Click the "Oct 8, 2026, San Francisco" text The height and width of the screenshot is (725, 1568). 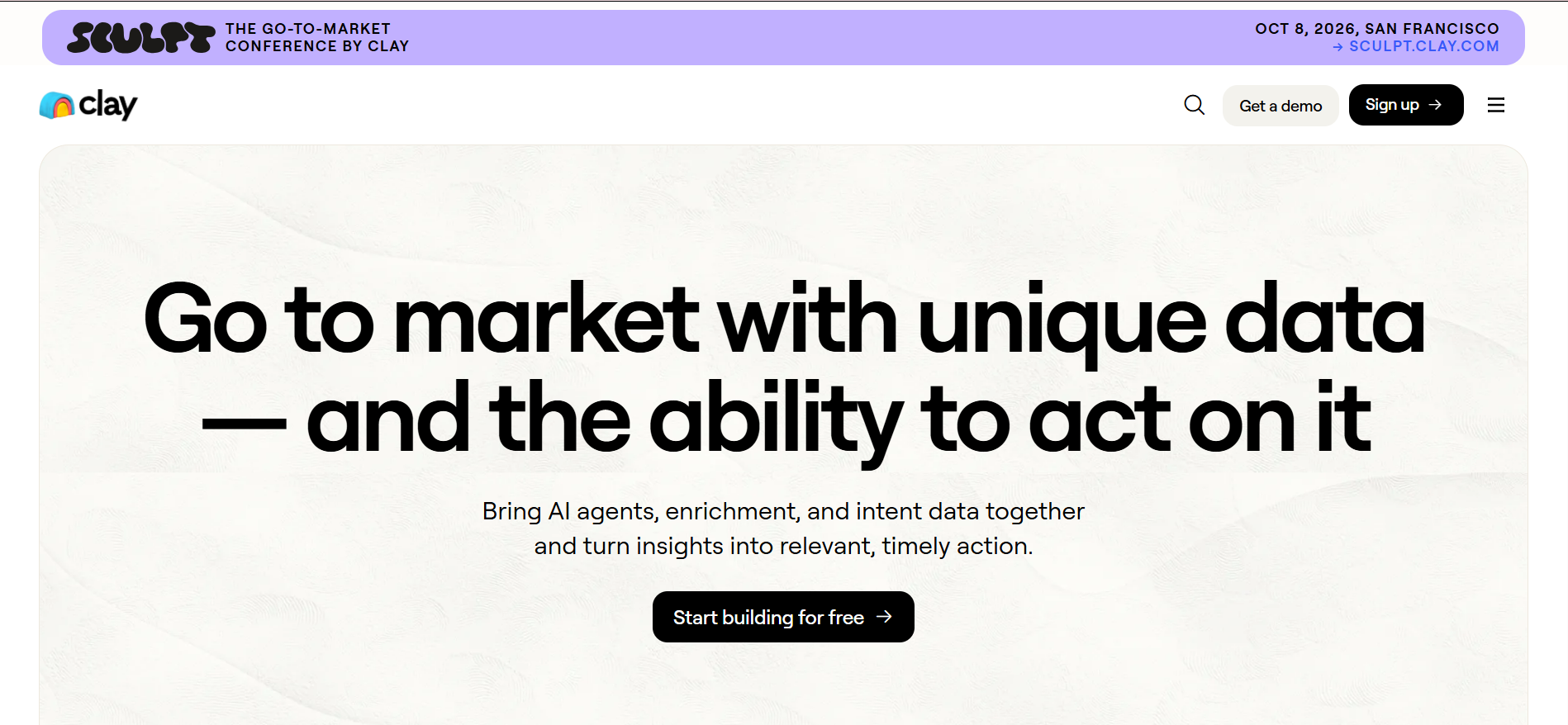[1376, 29]
